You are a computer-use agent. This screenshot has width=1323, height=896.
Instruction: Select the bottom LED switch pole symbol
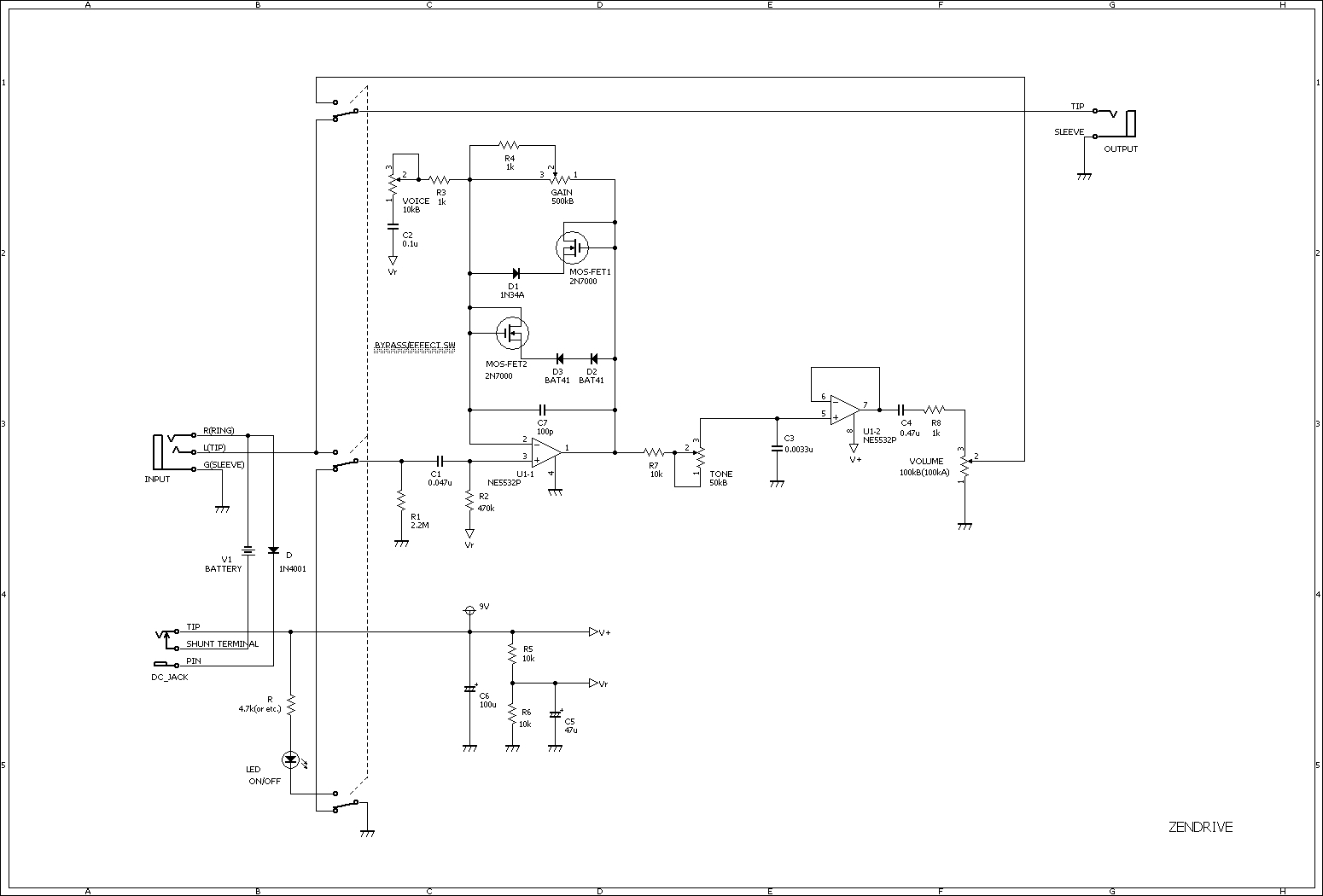coord(346,802)
